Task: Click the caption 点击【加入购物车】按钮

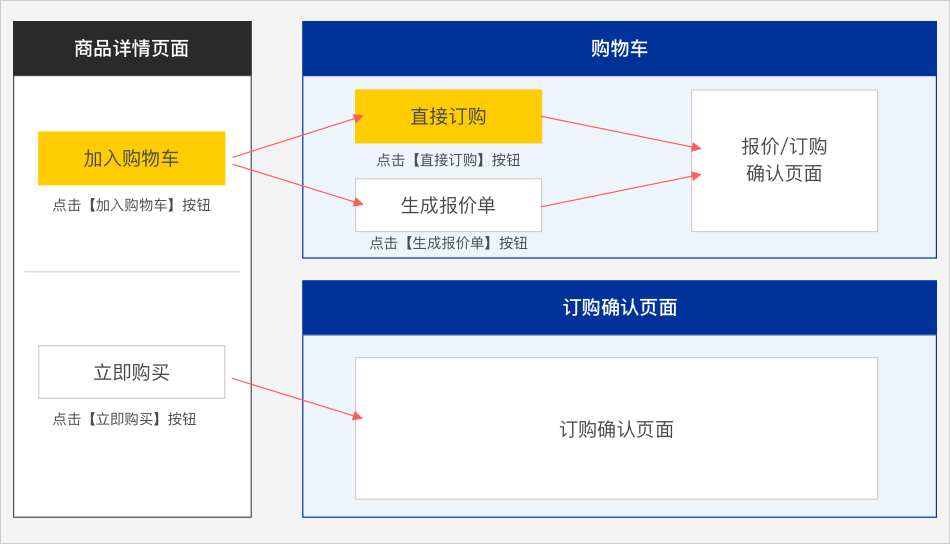Action: coord(131,205)
